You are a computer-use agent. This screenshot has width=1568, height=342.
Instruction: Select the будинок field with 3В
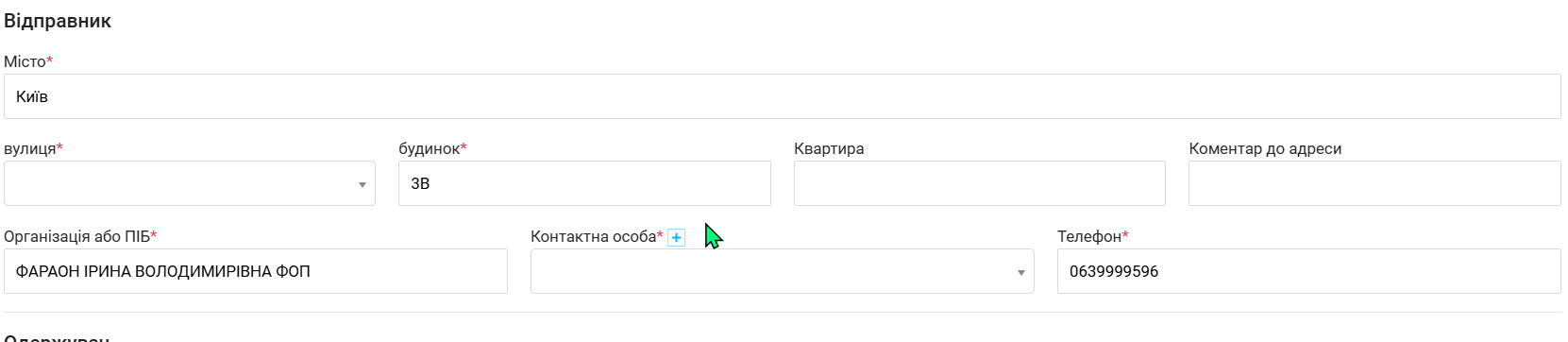(584, 183)
